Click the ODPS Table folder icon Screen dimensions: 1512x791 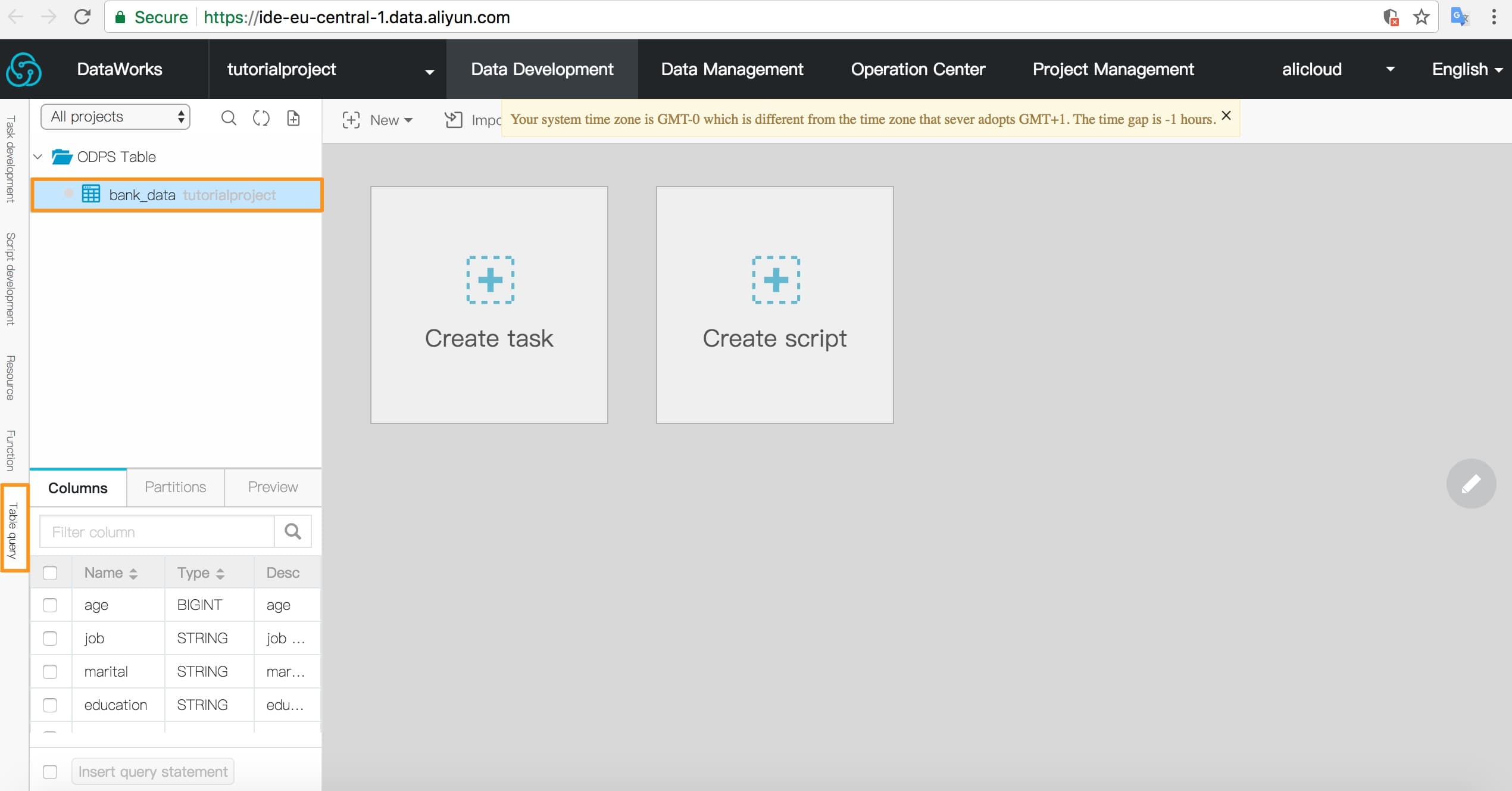62,157
